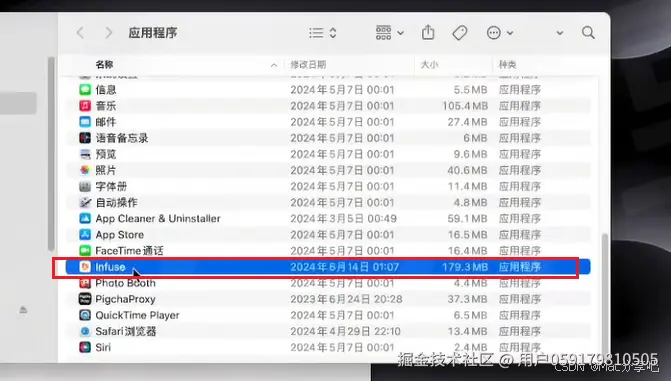Open the group-by grid icon menu

coord(389,33)
